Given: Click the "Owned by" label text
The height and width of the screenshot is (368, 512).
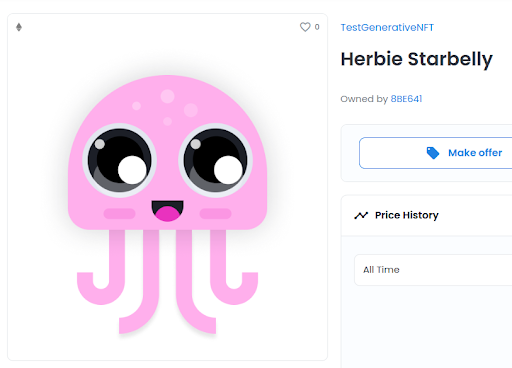Looking at the screenshot, I should 364,99.
